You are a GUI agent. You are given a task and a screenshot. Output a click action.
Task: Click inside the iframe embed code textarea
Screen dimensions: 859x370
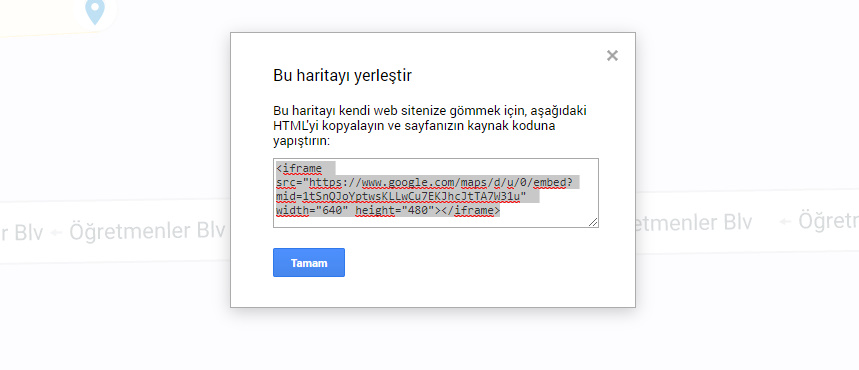[436, 193]
